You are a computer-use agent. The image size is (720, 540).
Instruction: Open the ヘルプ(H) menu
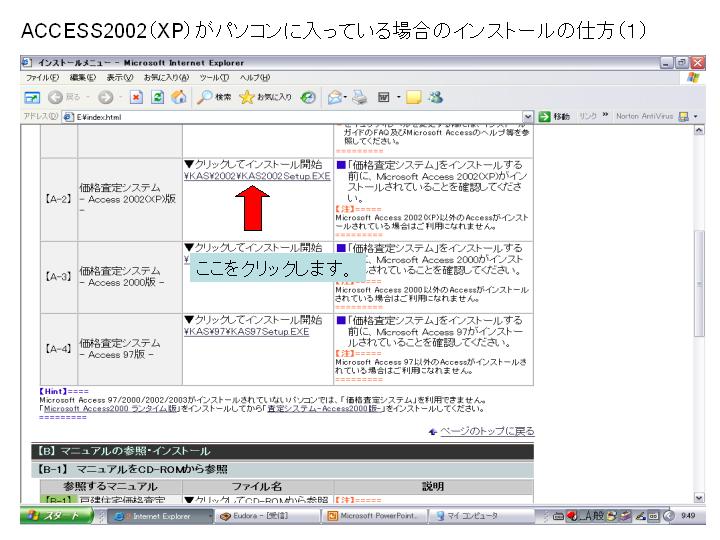(255, 78)
